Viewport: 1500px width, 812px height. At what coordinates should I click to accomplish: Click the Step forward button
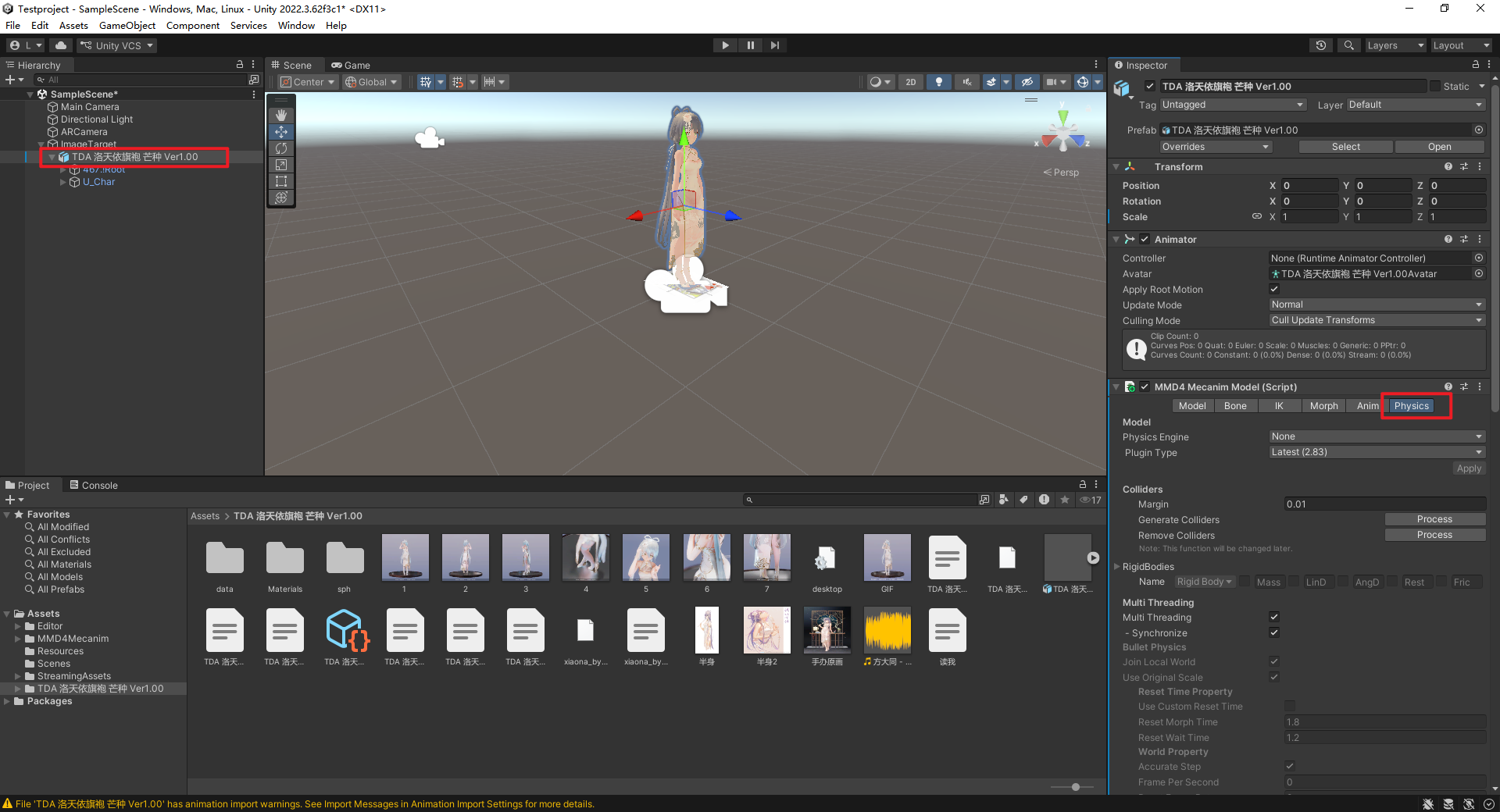click(774, 45)
